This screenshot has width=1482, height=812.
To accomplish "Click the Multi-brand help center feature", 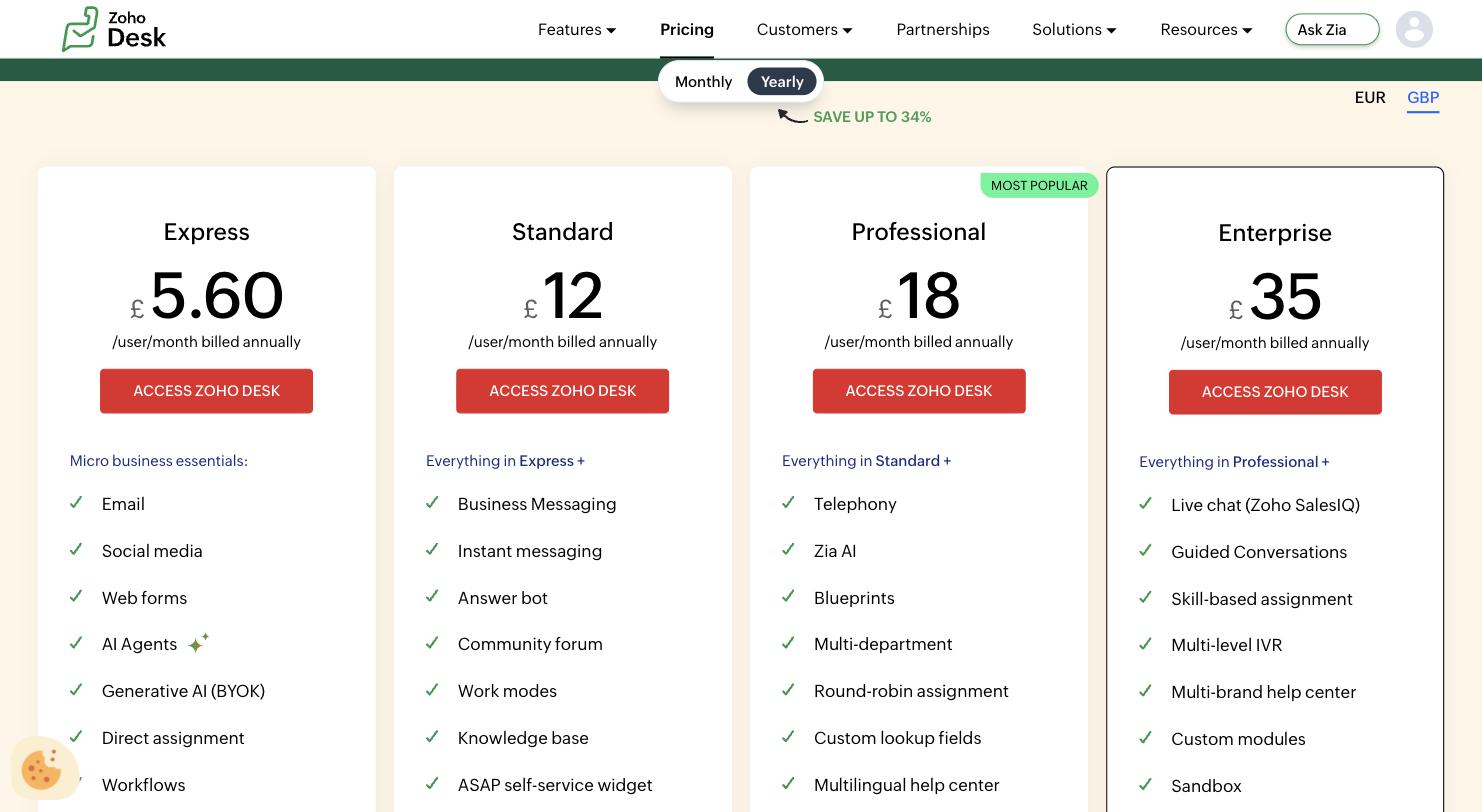I will click(1263, 692).
